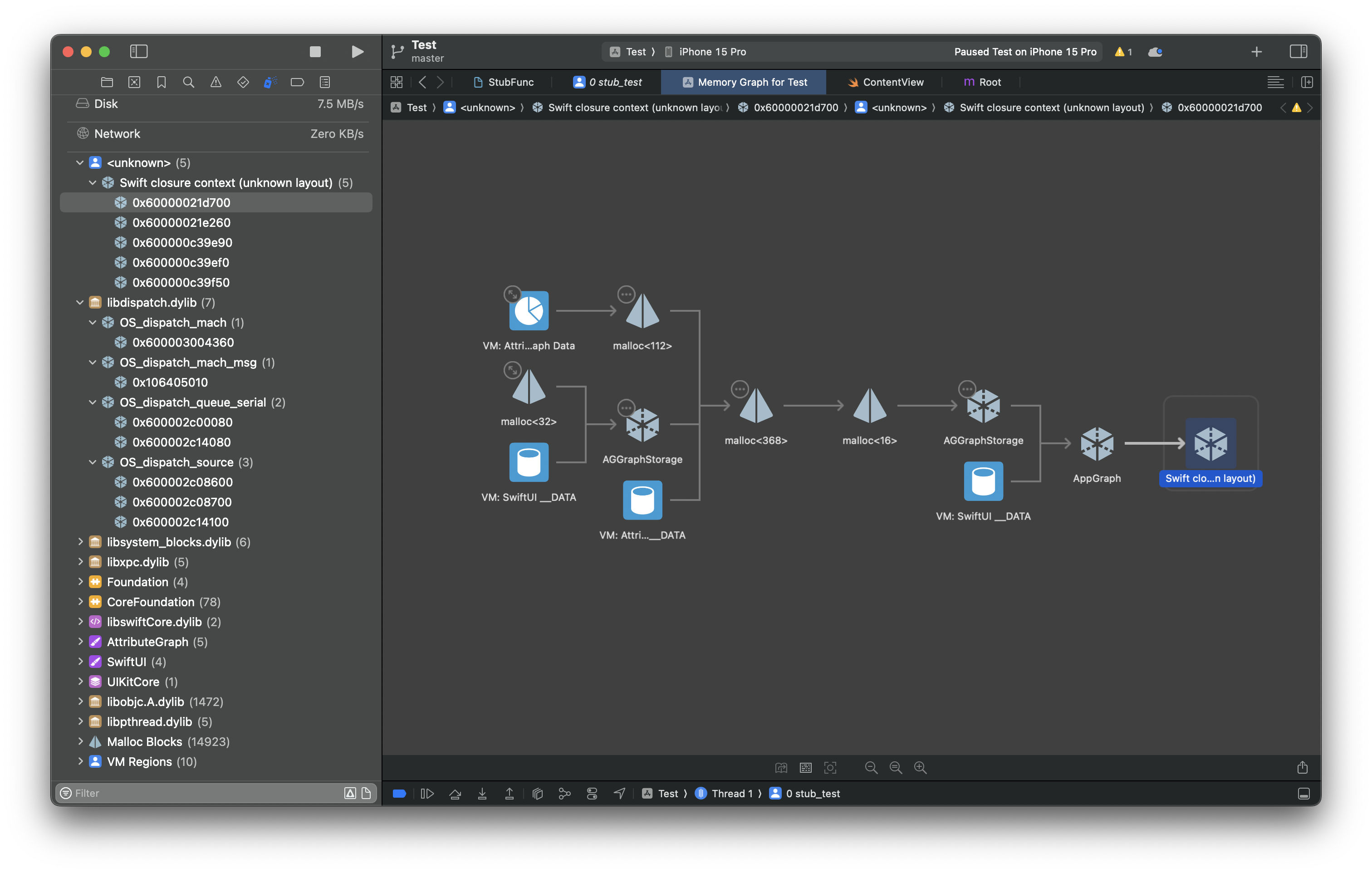Image resolution: width=1372 pixels, height=873 pixels.
Task: Open the Report navigator icon
Action: coord(325,82)
